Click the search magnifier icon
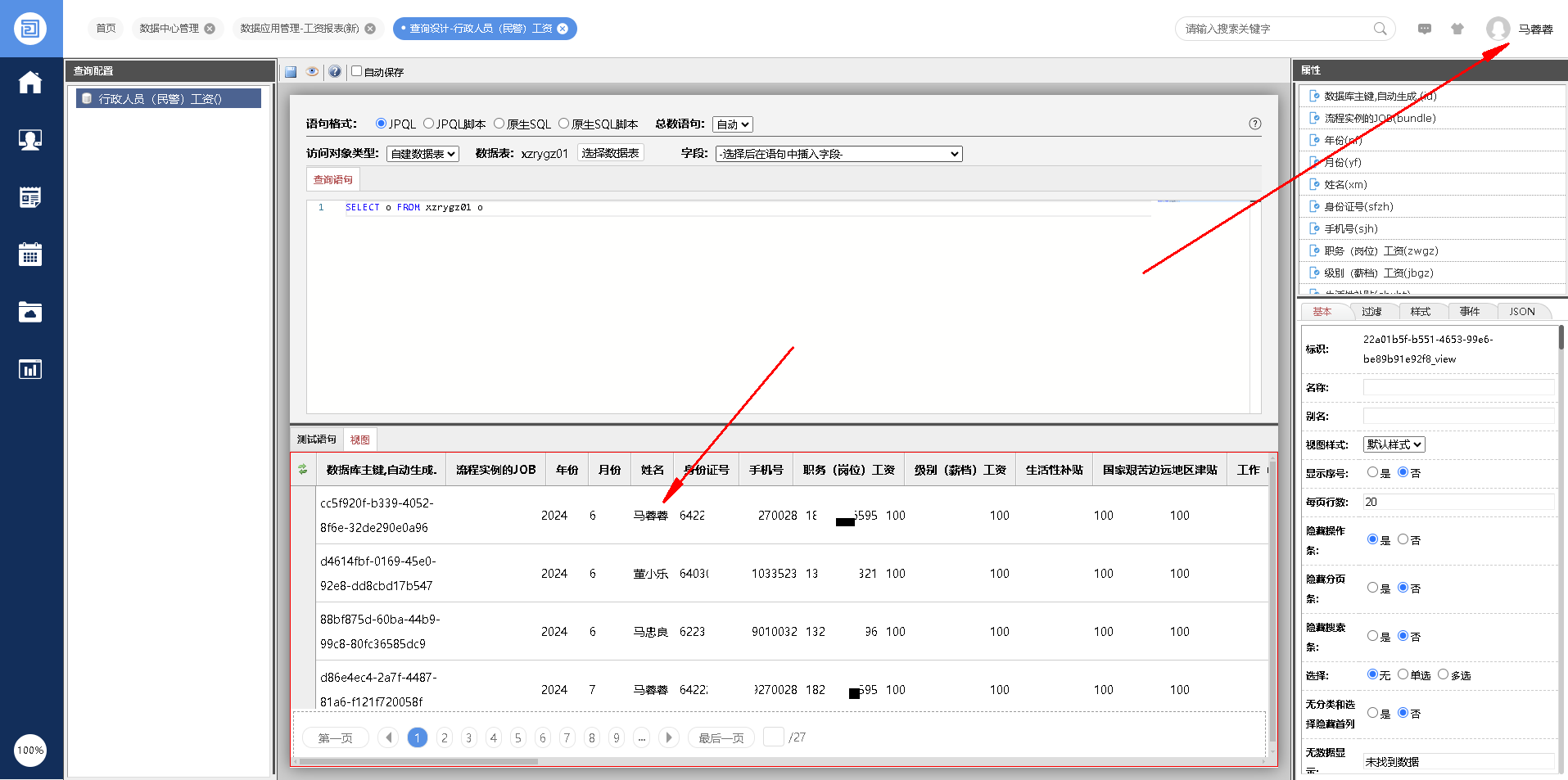Image resolution: width=1568 pixels, height=780 pixels. click(1380, 29)
